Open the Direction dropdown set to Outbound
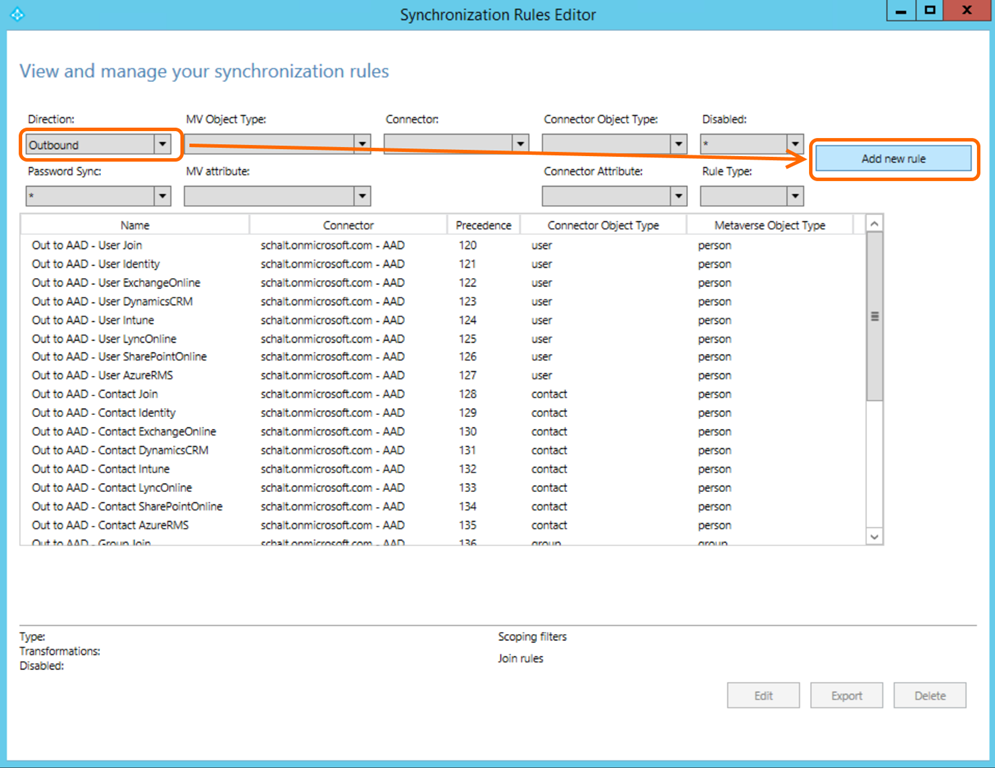 (x=99, y=145)
